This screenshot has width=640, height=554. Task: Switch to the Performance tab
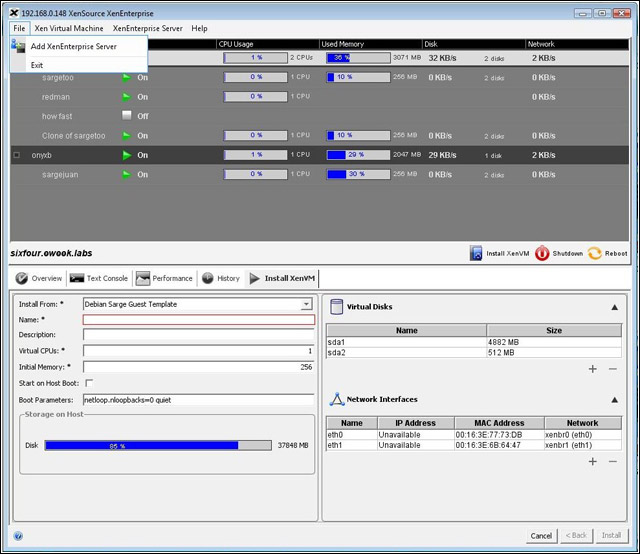pos(164,278)
